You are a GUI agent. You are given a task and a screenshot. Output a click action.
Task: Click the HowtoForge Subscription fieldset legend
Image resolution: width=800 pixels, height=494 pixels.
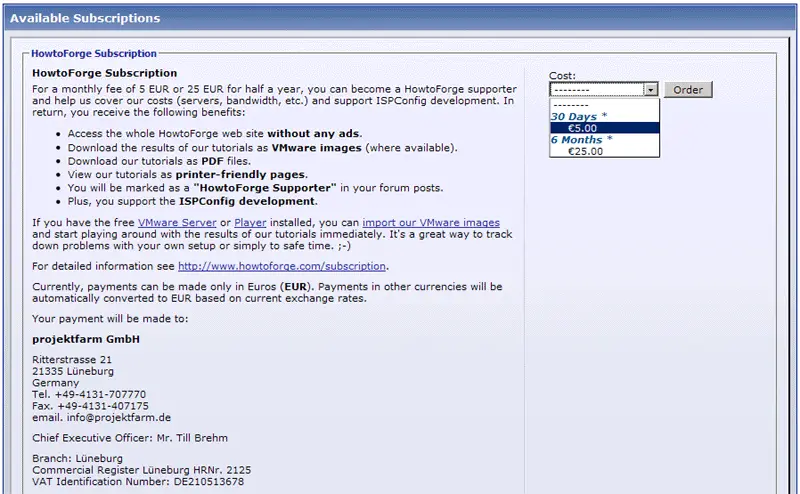coord(94,54)
